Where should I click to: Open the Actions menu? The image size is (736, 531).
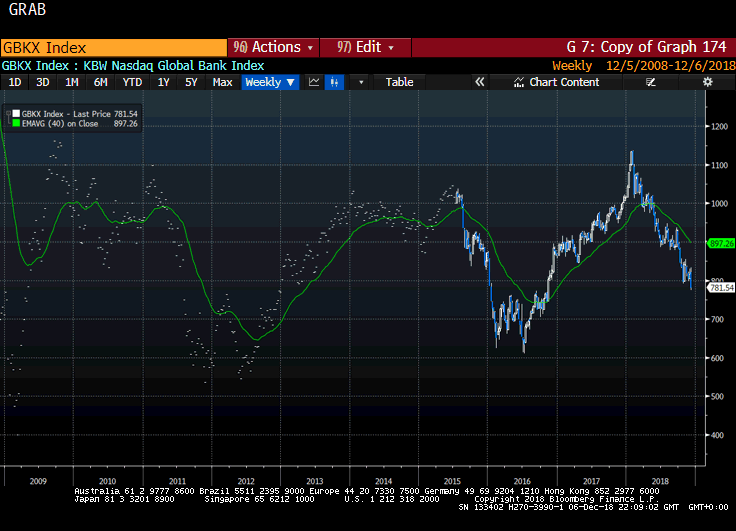coord(274,47)
